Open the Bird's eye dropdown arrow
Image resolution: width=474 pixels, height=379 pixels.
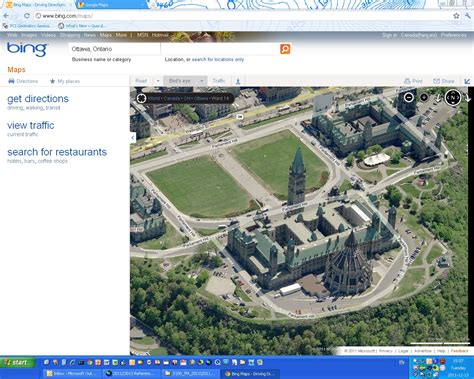202,81
